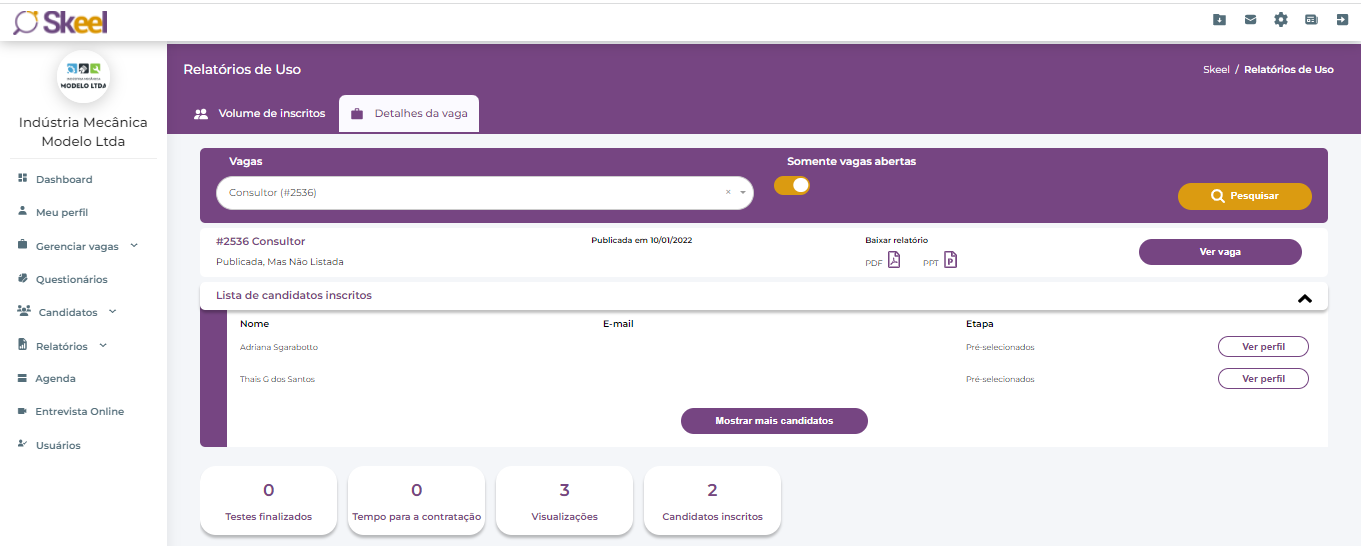1361x546 pixels.
Task: Click Mostrar mais candidatos button
Action: [774, 421]
